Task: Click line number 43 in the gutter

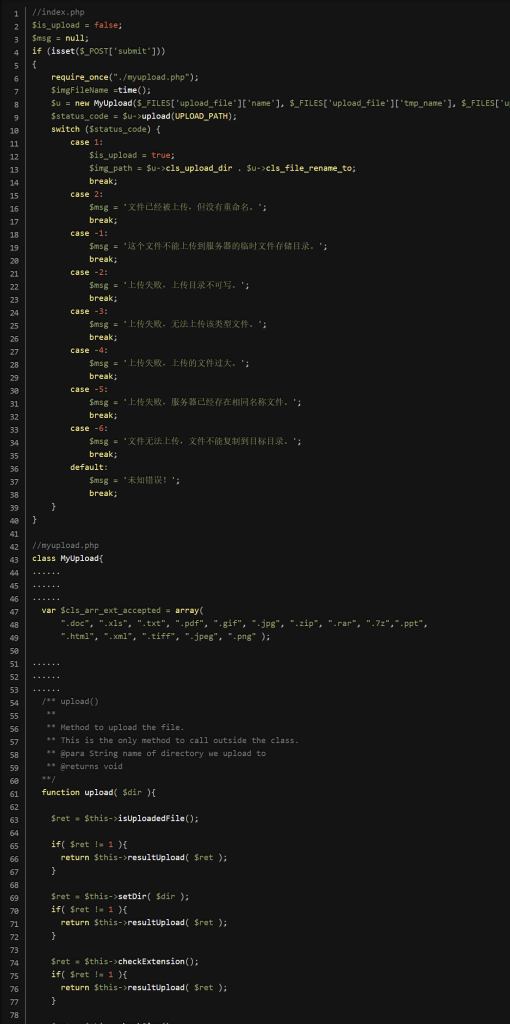Action: tap(14, 559)
